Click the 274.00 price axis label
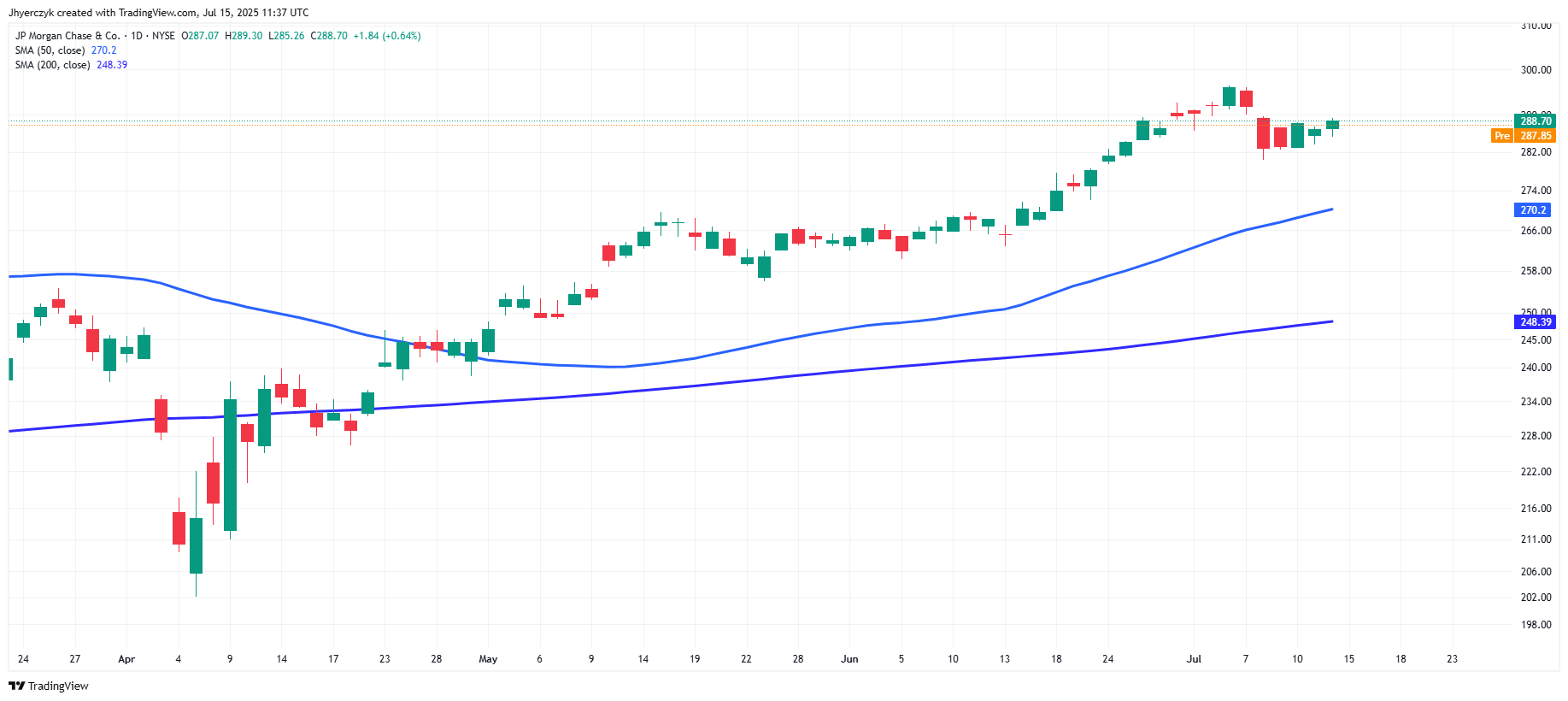The image size is (1568, 701). click(x=1536, y=191)
